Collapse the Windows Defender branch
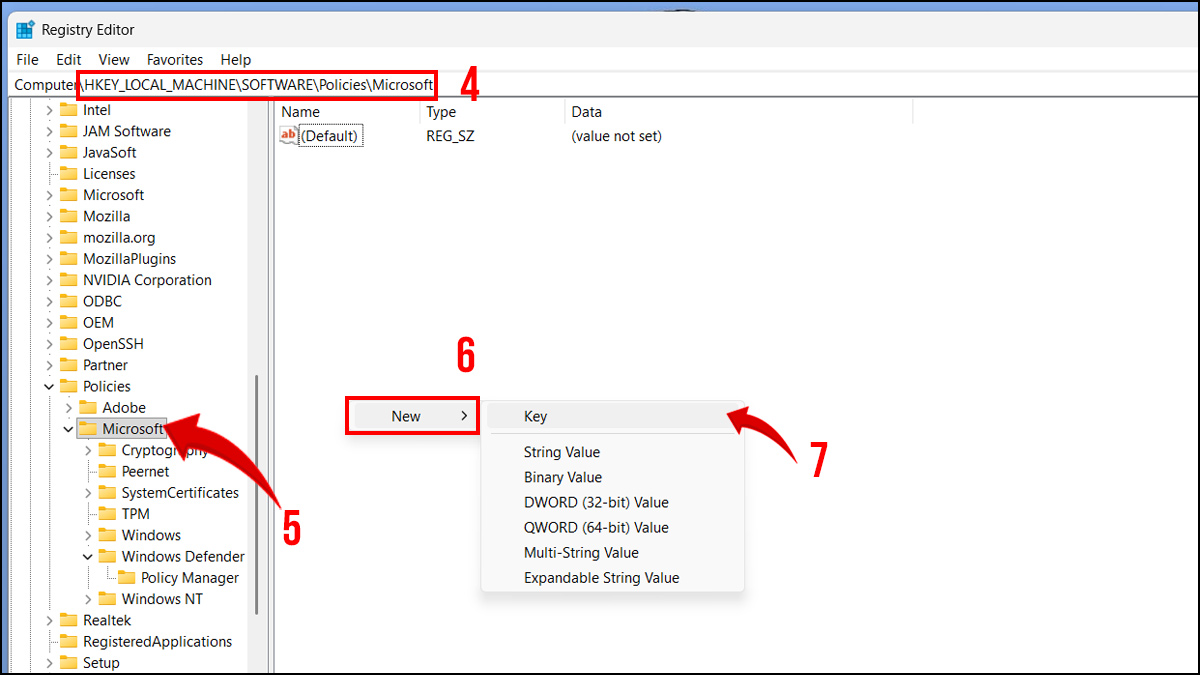 pos(90,556)
